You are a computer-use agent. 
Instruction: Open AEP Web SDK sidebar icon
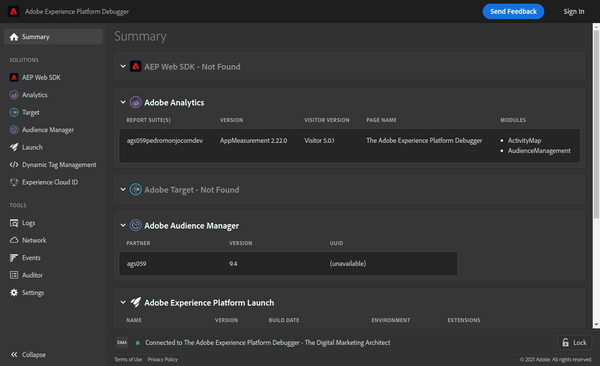14,77
